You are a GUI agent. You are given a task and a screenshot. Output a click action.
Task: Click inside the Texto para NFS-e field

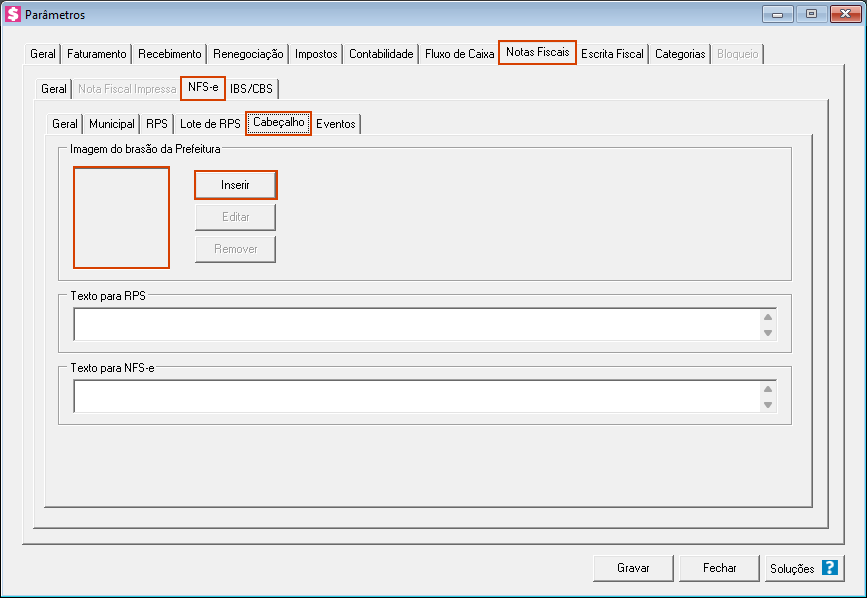(415, 396)
